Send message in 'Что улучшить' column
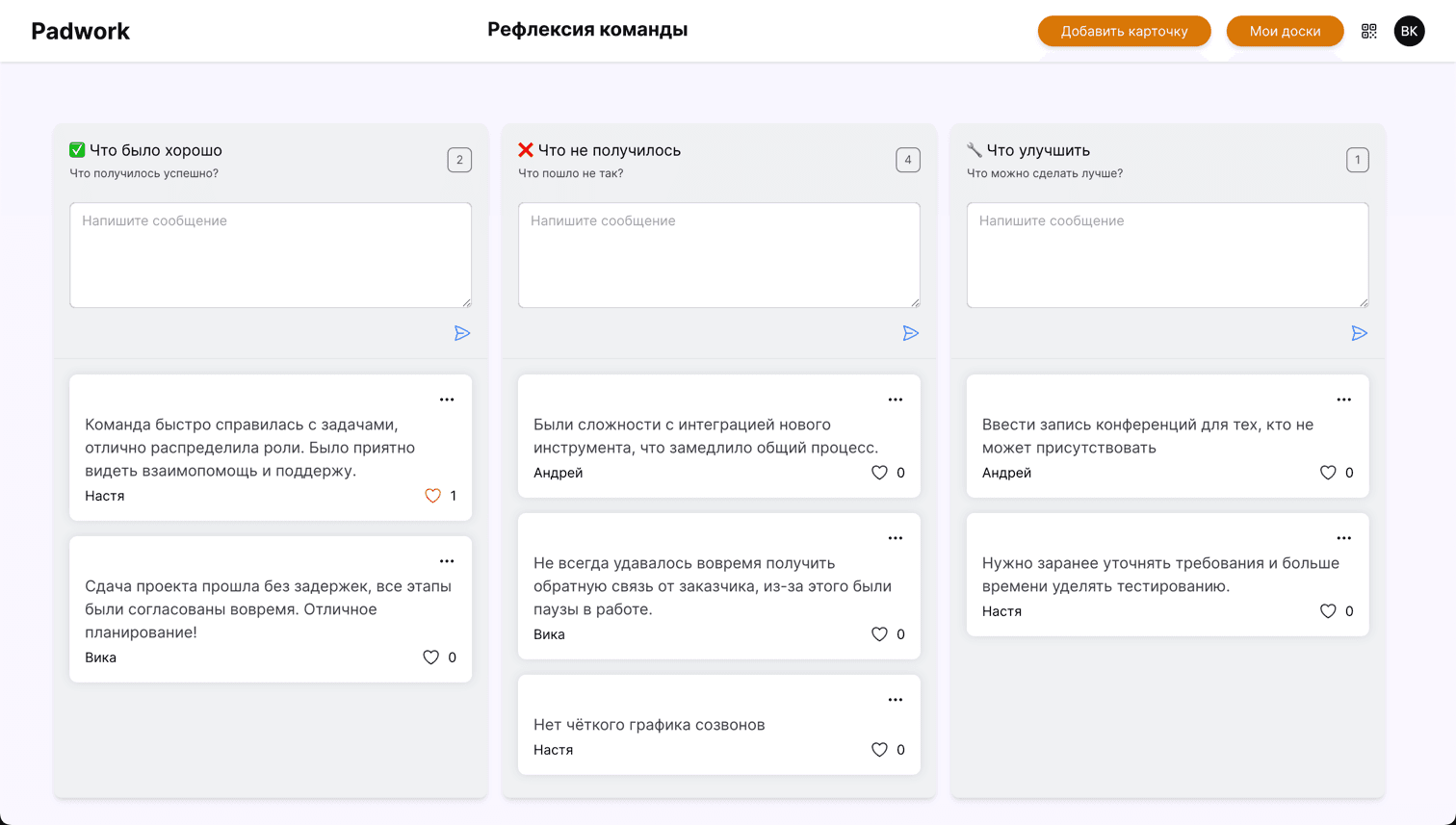The width and height of the screenshot is (1456, 825). pos(1359,333)
